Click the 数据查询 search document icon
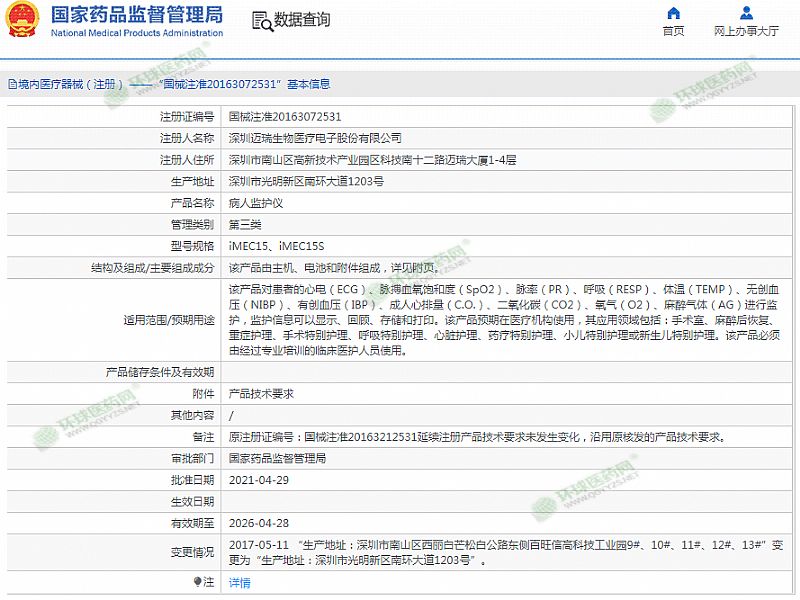The height and width of the screenshot is (600, 800). click(261, 21)
